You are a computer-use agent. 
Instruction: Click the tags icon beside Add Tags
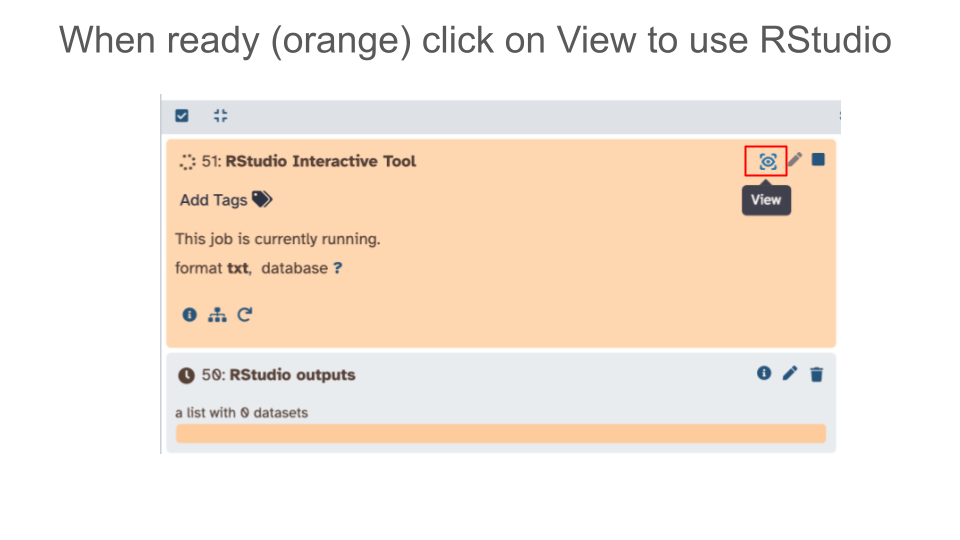[x=261, y=200]
